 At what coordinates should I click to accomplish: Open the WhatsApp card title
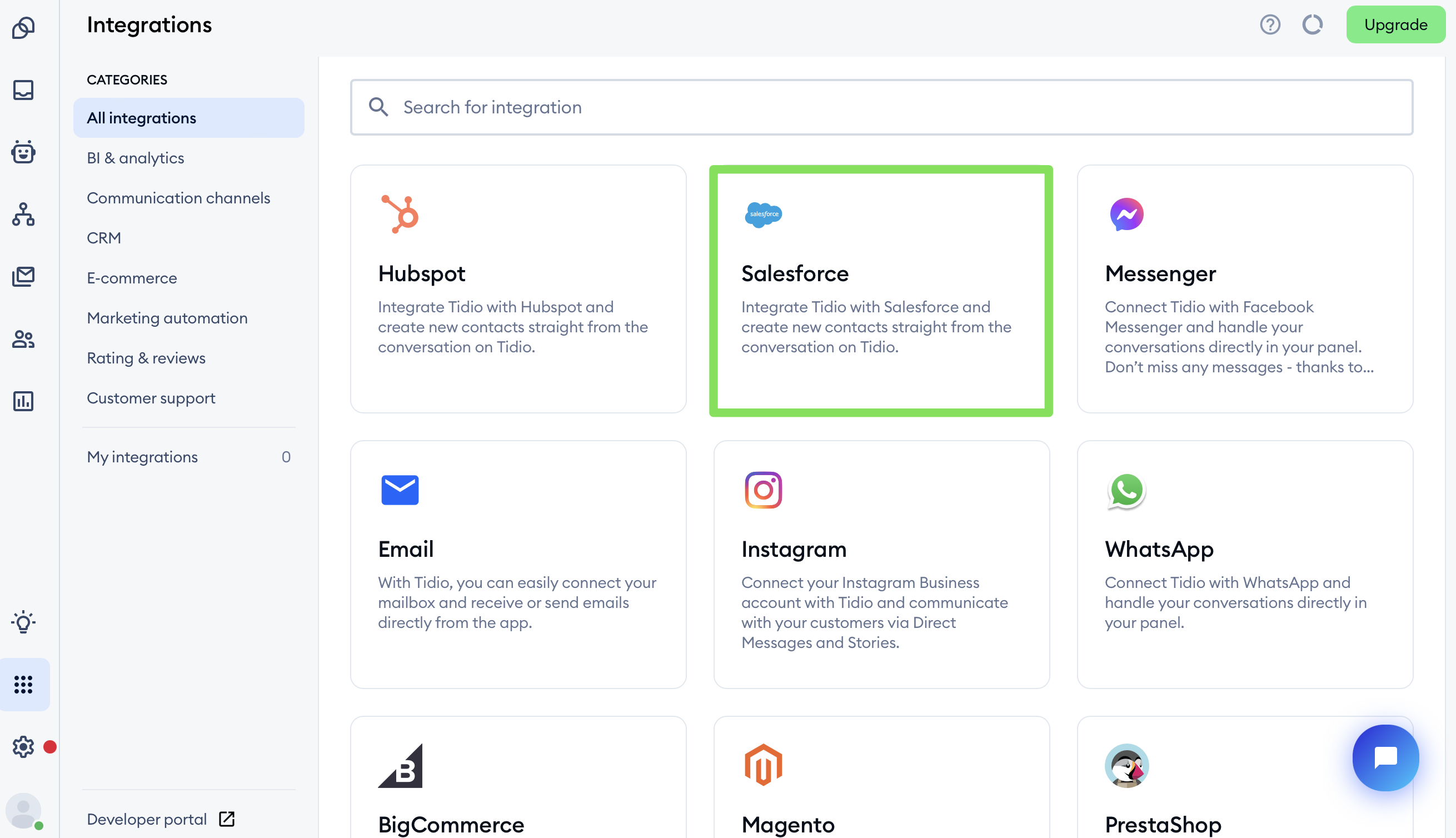pyautogui.click(x=1159, y=549)
